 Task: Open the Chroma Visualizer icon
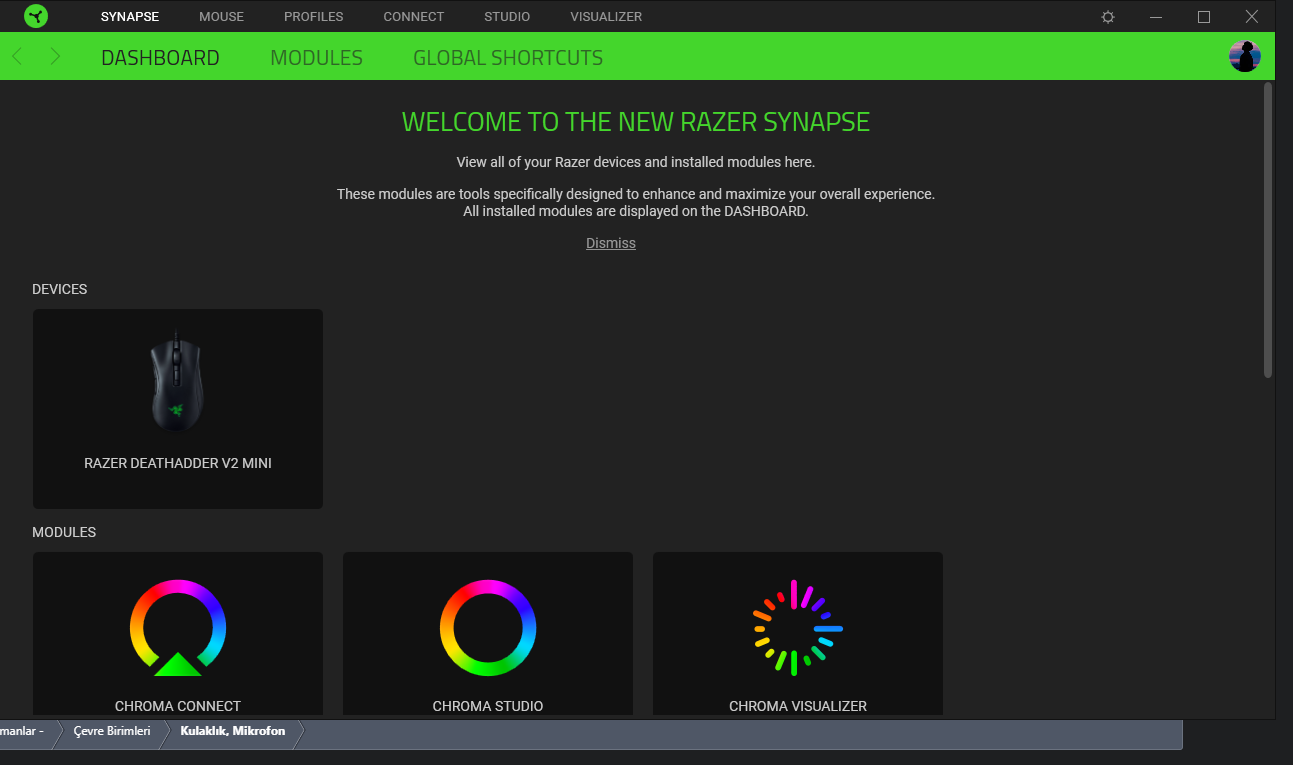point(797,628)
